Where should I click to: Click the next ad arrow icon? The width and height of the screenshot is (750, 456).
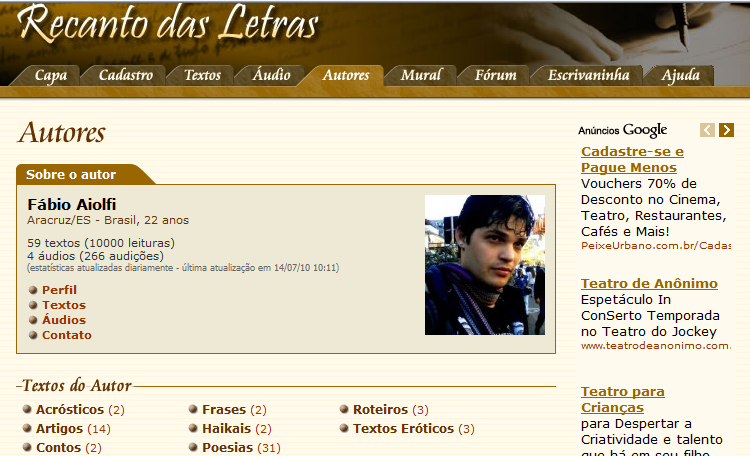coord(726,130)
